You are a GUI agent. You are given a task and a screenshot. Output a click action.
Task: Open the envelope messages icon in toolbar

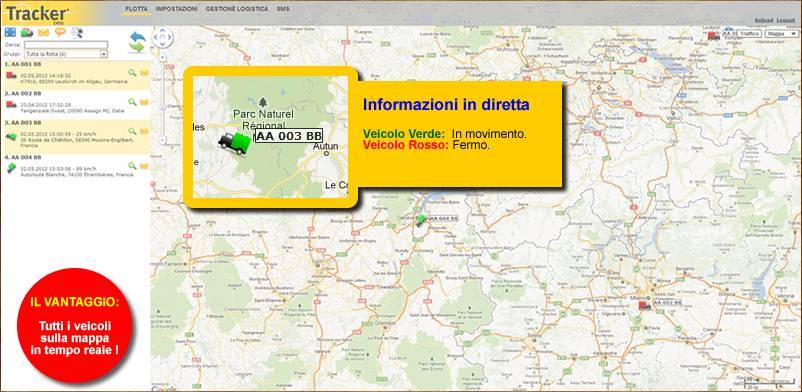pyautogui.click(x=43, y=33)
